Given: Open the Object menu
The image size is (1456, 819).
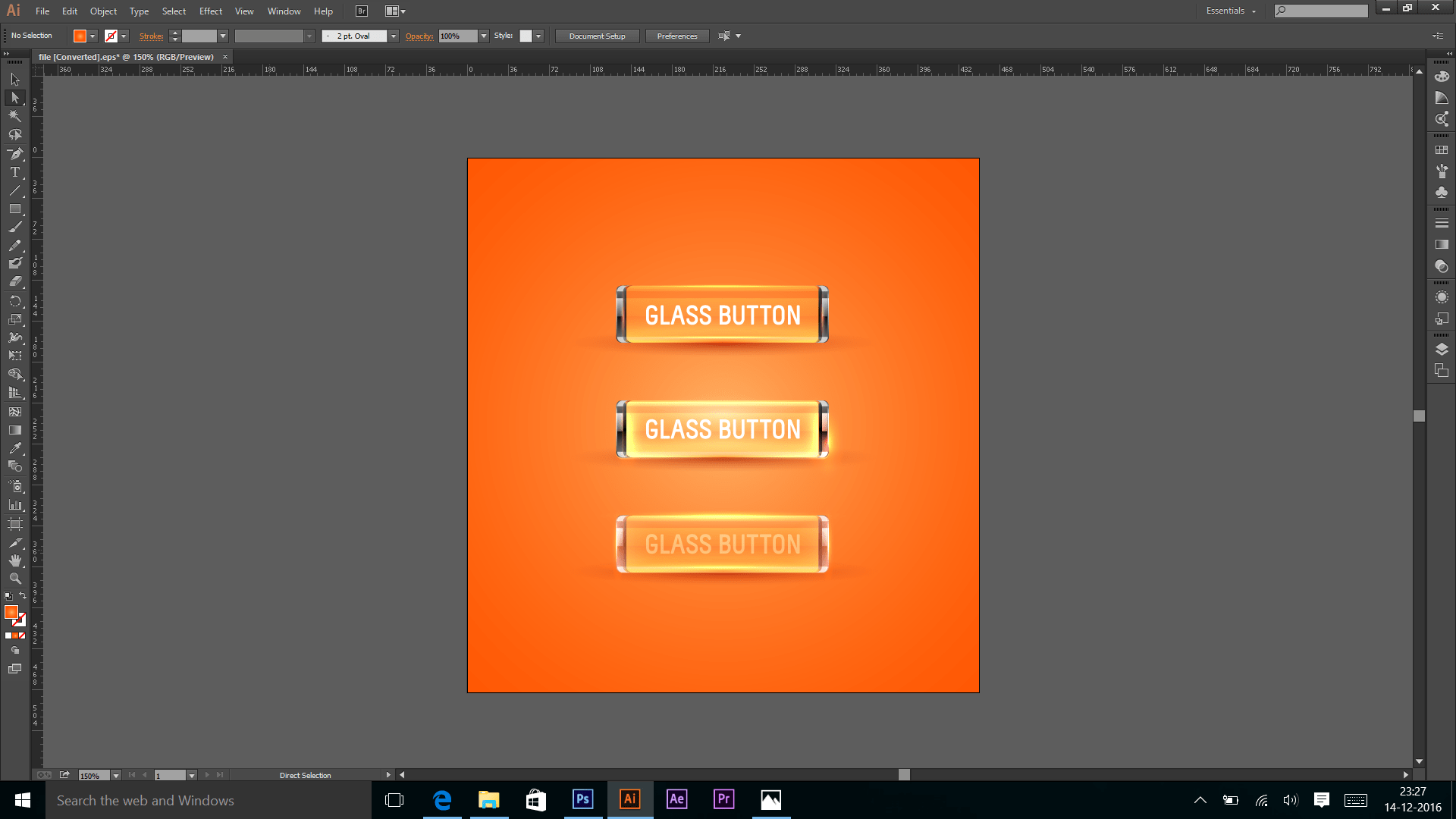Looking at the screenshot, I should coord(103,11).
